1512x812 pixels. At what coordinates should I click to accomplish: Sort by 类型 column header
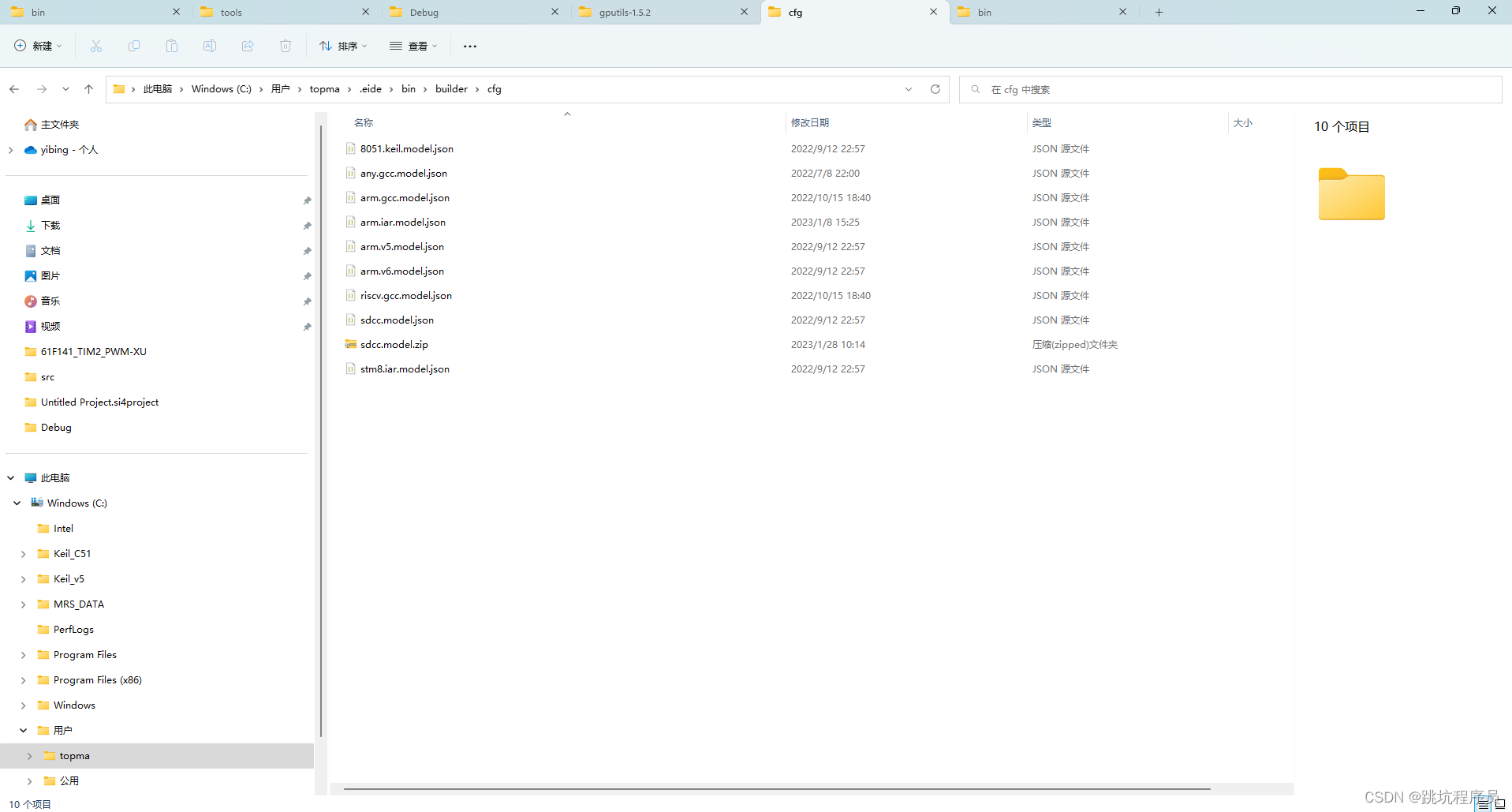click(x=1041, y=123)
